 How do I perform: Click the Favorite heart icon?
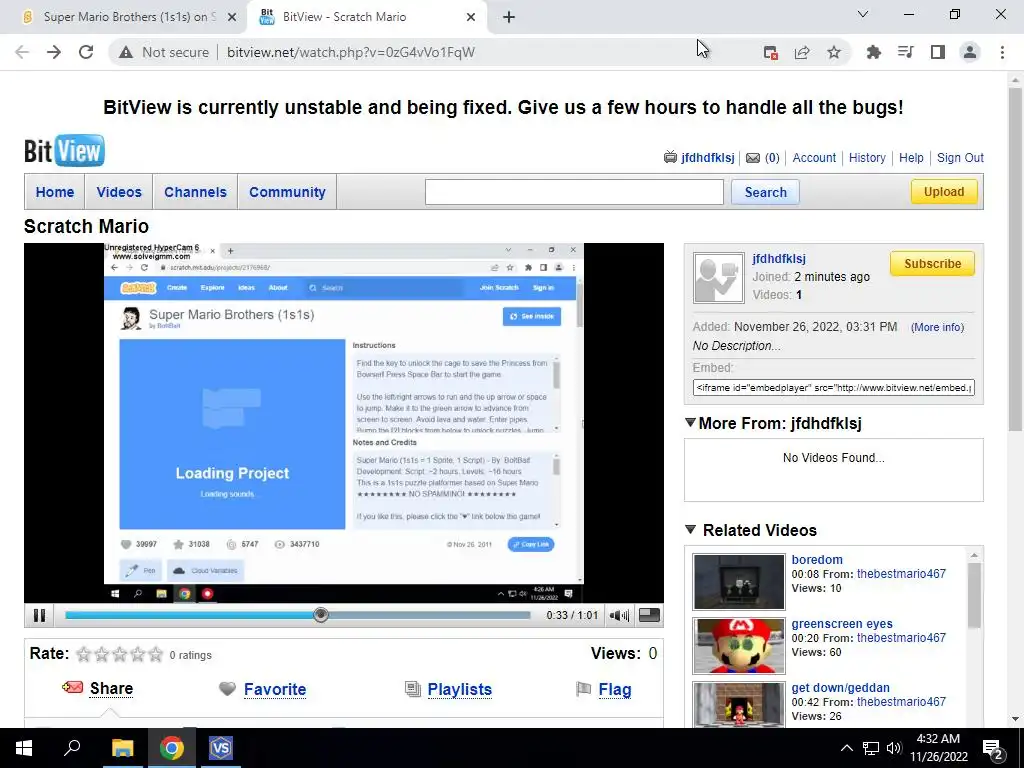click(x=227, y=689)
